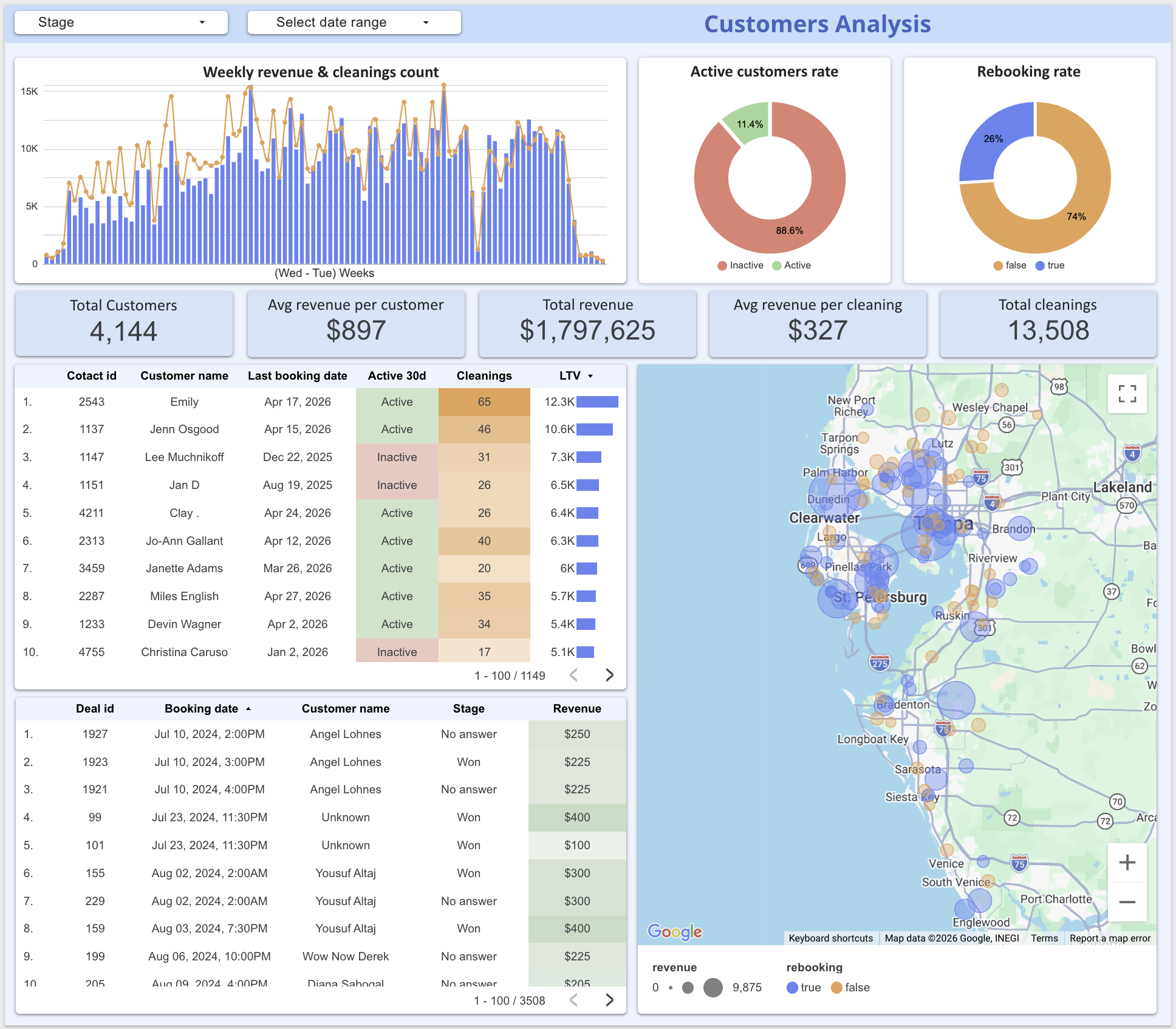The width and height of the screenshot is (1176, 1029).
Task: Click the Avg revenue per customer scorecard
Action: [x=356, y=324]
